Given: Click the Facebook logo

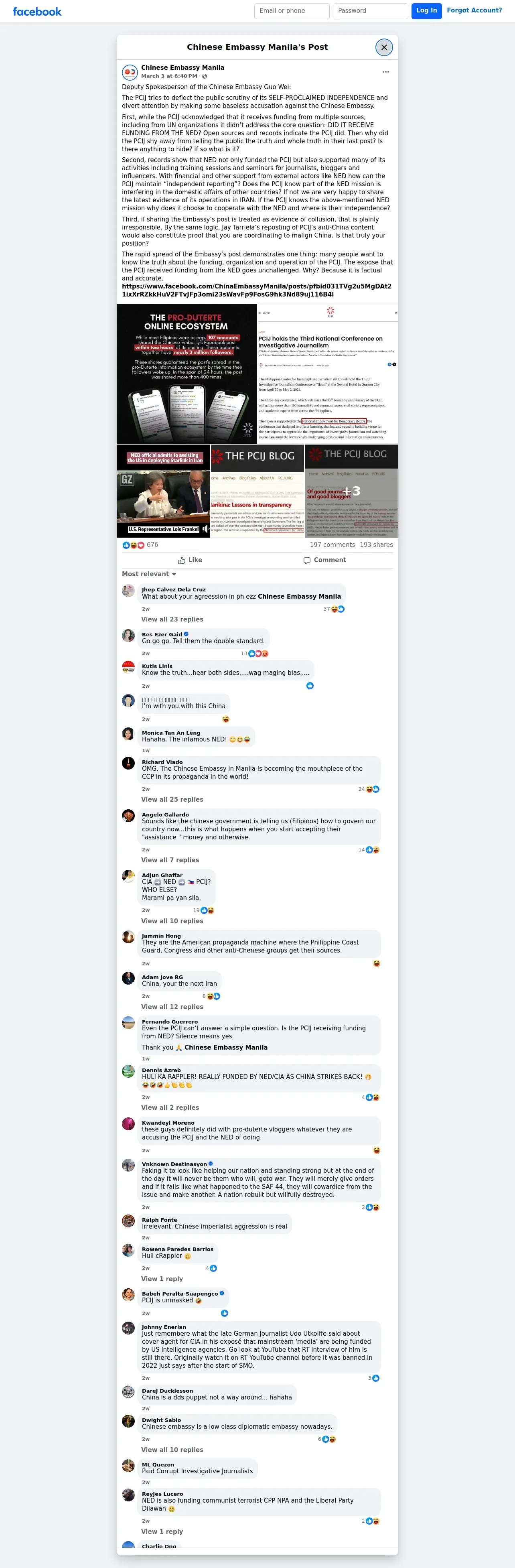Looking at the screenshot, I should click(37, 12).
